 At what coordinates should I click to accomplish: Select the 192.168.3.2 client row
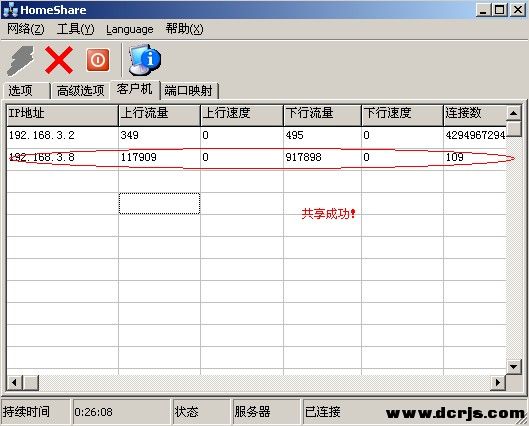(256, 136)
